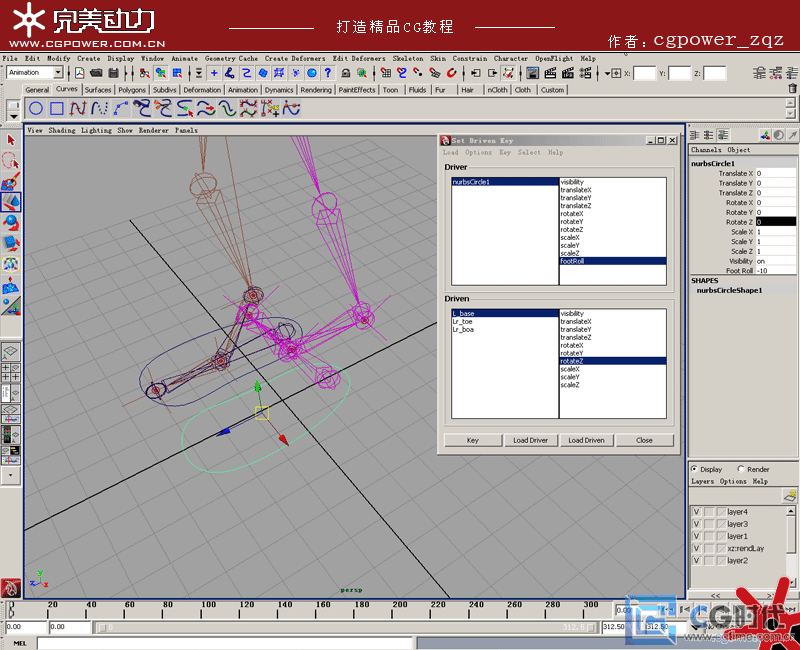
Task: Open the viewport Shading menu
Action: (62, 131)
